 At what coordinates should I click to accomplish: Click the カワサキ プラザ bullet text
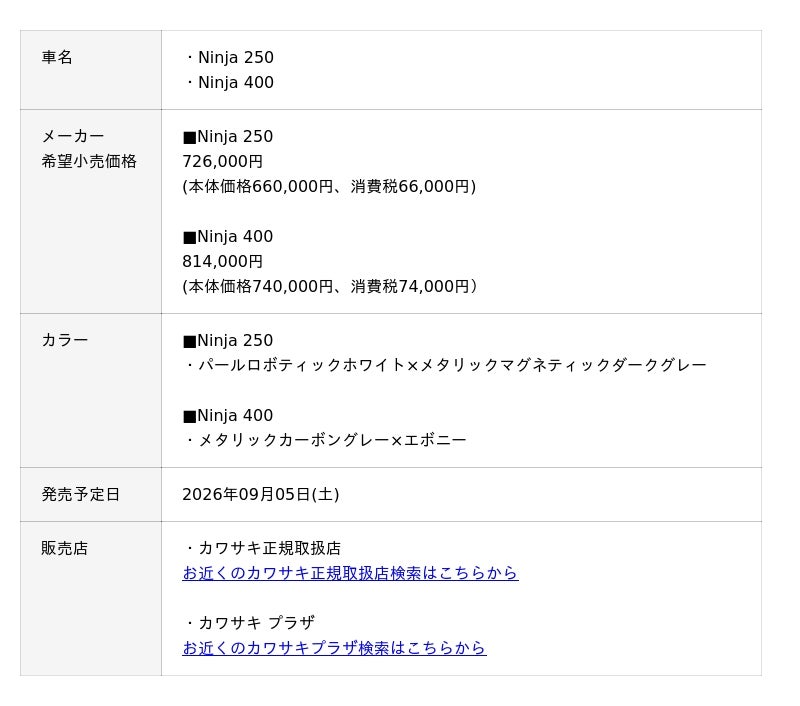coord(249,622)
